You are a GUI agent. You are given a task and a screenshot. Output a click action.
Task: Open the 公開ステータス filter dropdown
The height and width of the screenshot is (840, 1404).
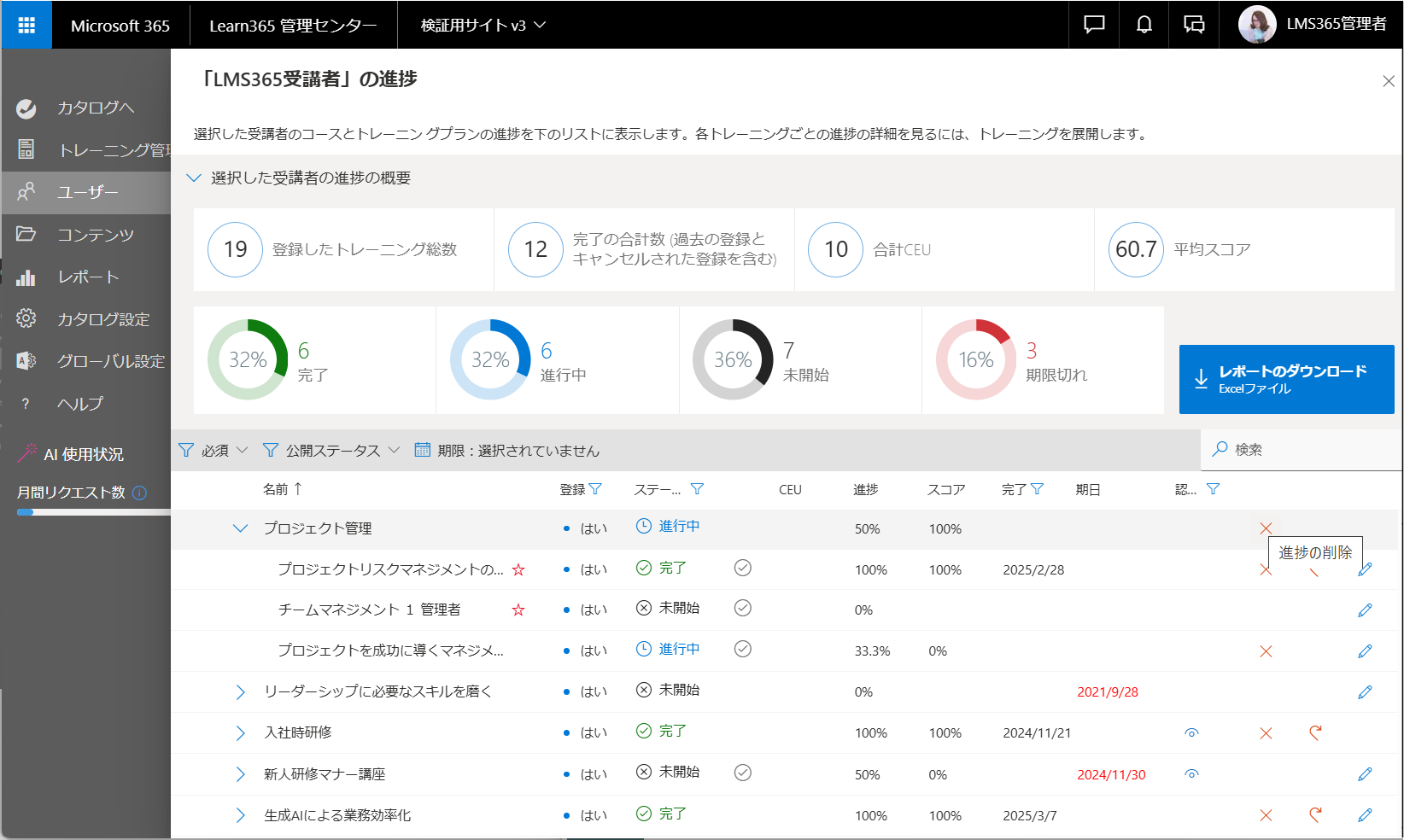click(331, 450)
